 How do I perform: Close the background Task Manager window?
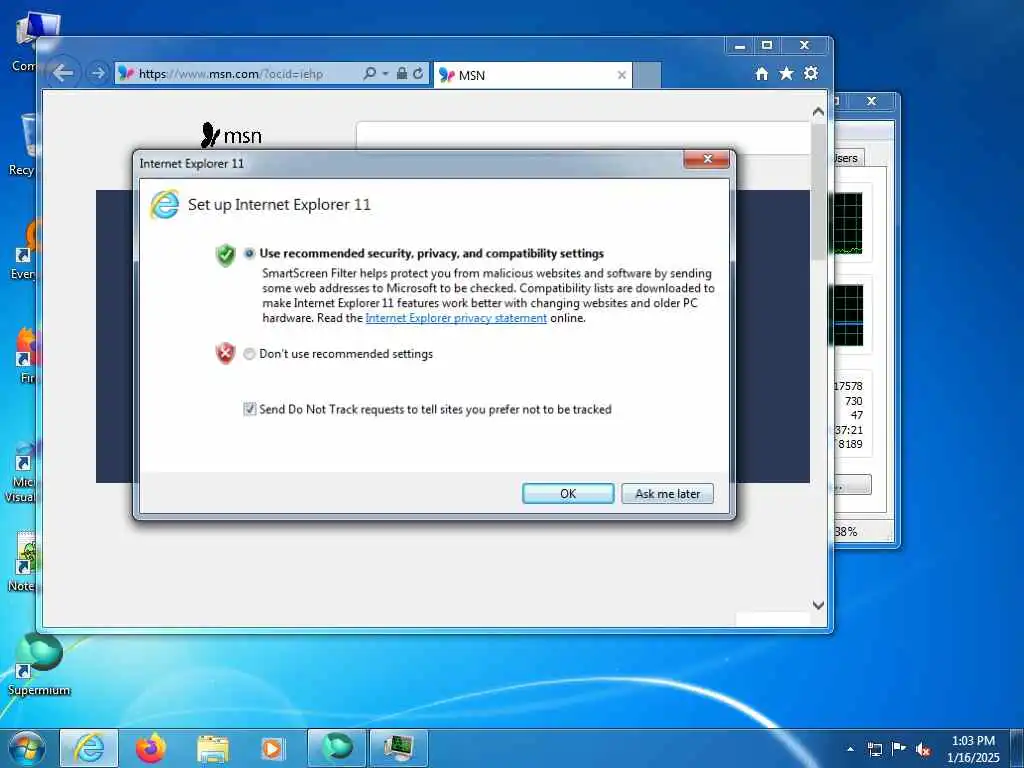click(x=871, y=101)
